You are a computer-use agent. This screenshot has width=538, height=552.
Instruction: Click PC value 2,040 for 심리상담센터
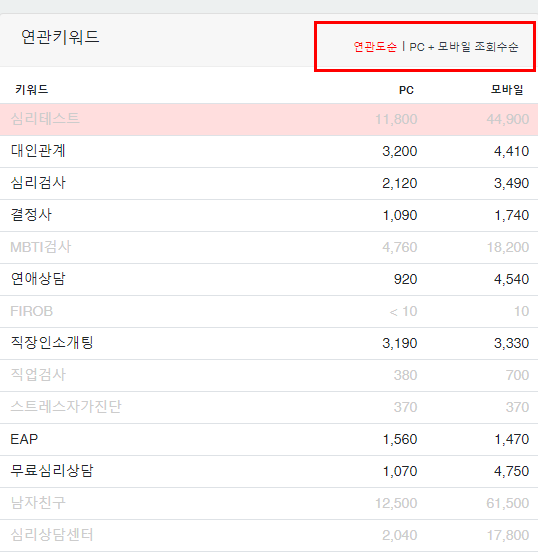click(400, 535)
